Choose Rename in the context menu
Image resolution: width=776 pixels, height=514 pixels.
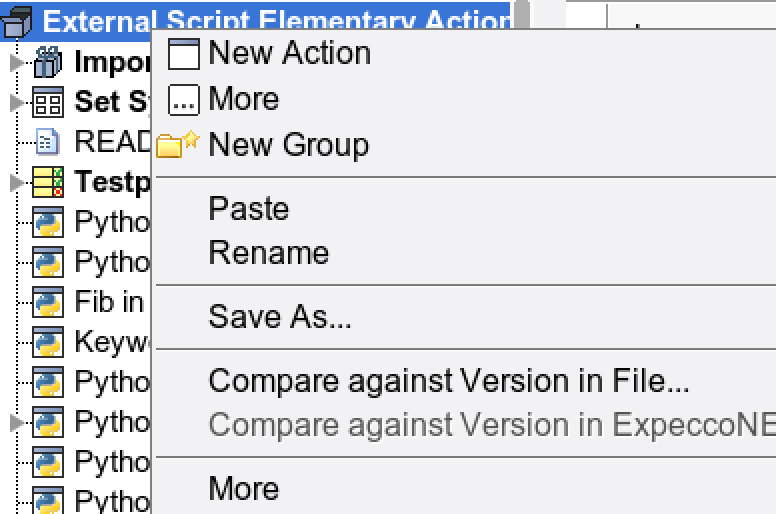click(x=269, y=253)
